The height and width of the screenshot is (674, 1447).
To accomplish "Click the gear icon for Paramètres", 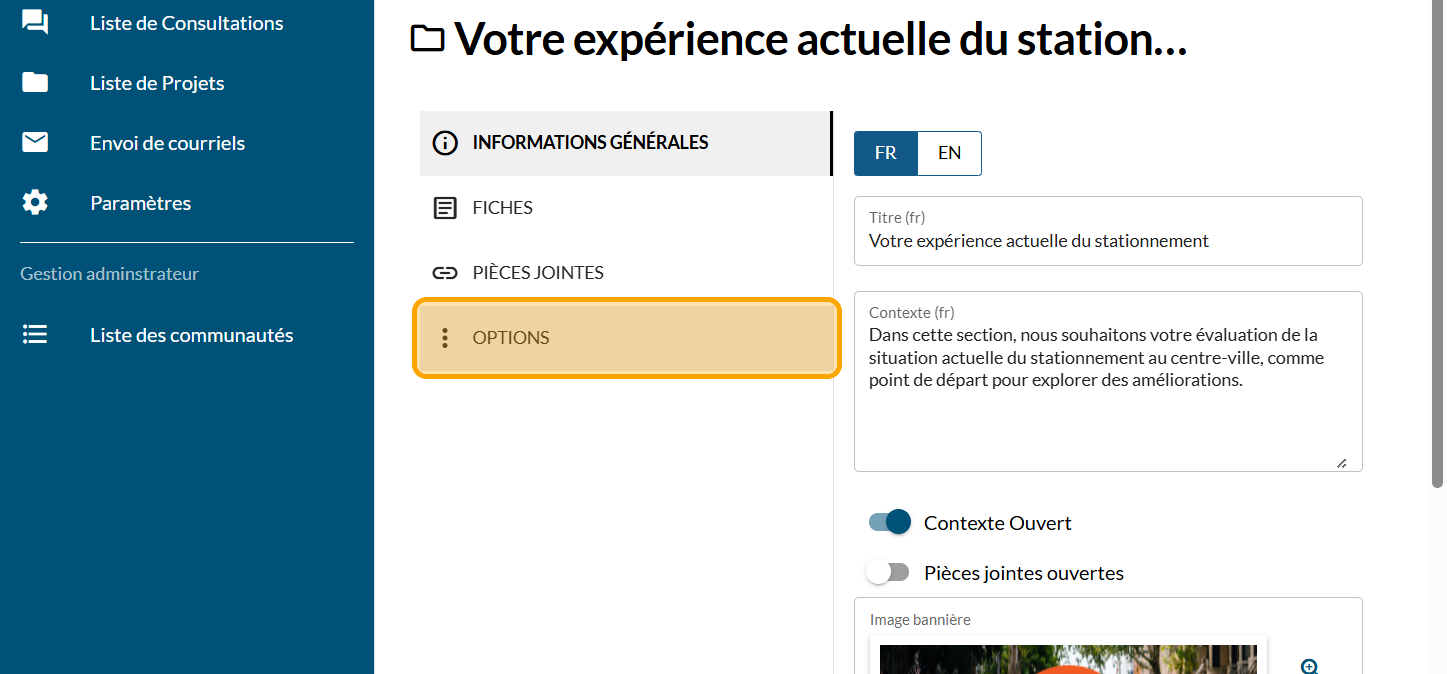I will [35, 203].
